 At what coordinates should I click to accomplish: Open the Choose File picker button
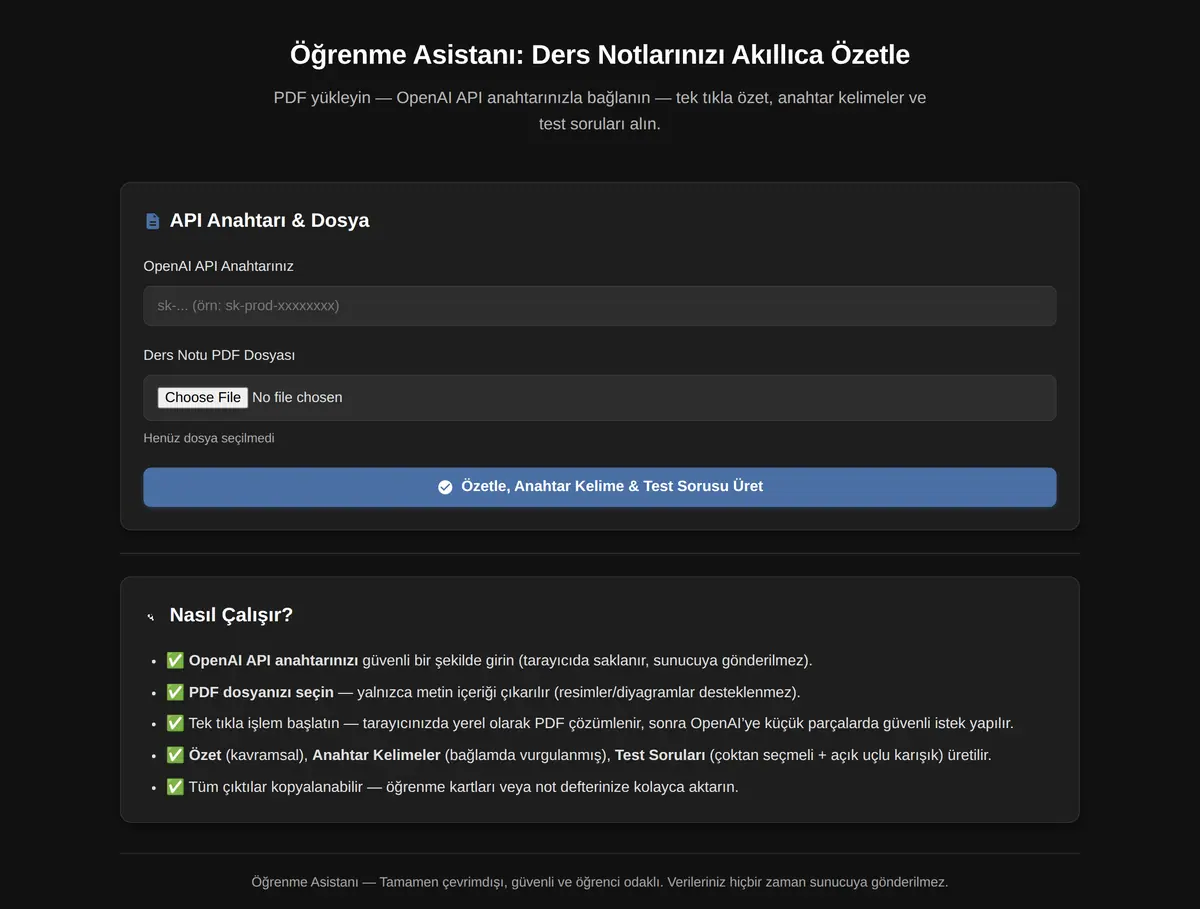pos(202,397)
